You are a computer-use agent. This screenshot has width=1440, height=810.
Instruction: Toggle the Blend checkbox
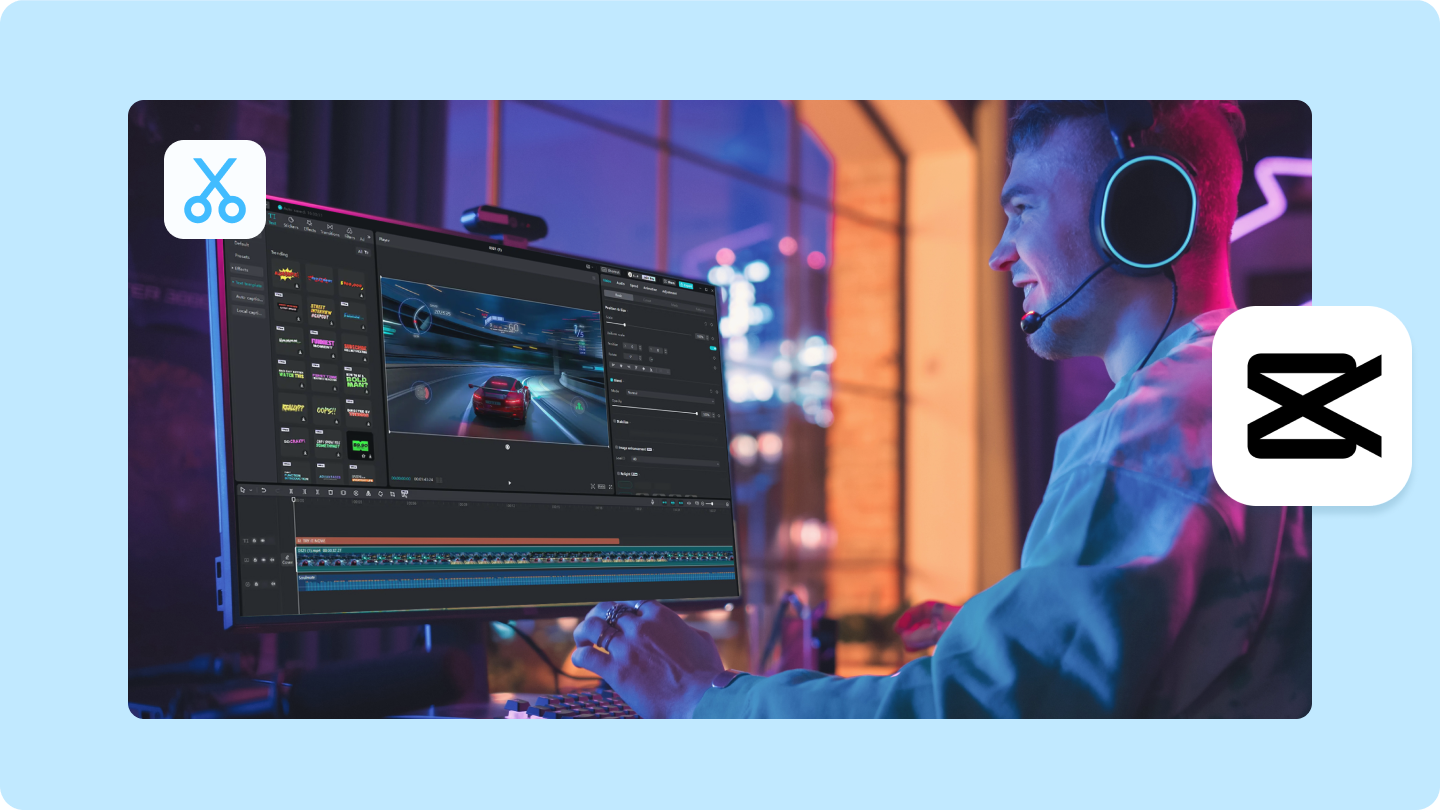613,381
